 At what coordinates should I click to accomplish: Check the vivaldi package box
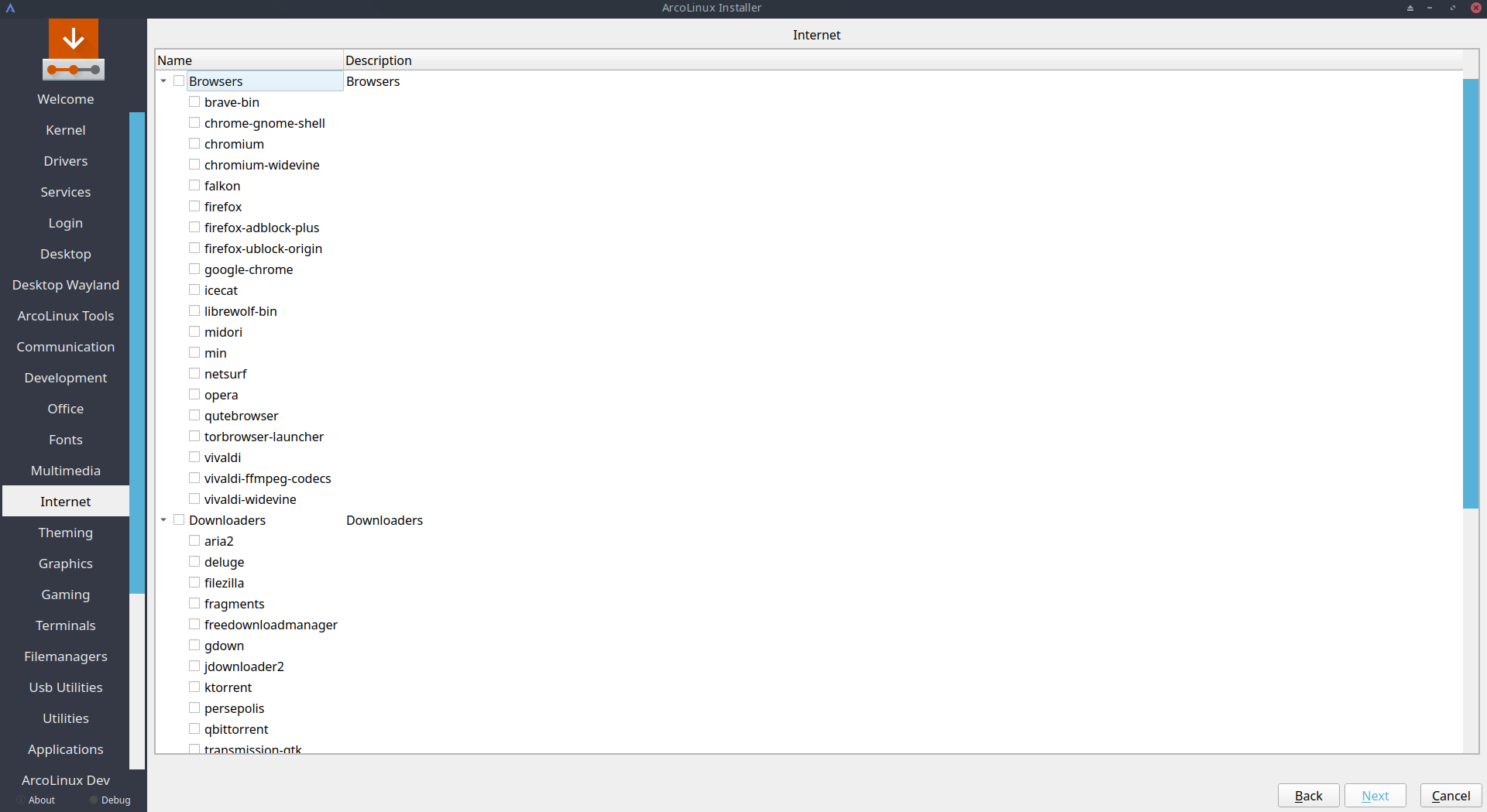click(x=194, y=457)
